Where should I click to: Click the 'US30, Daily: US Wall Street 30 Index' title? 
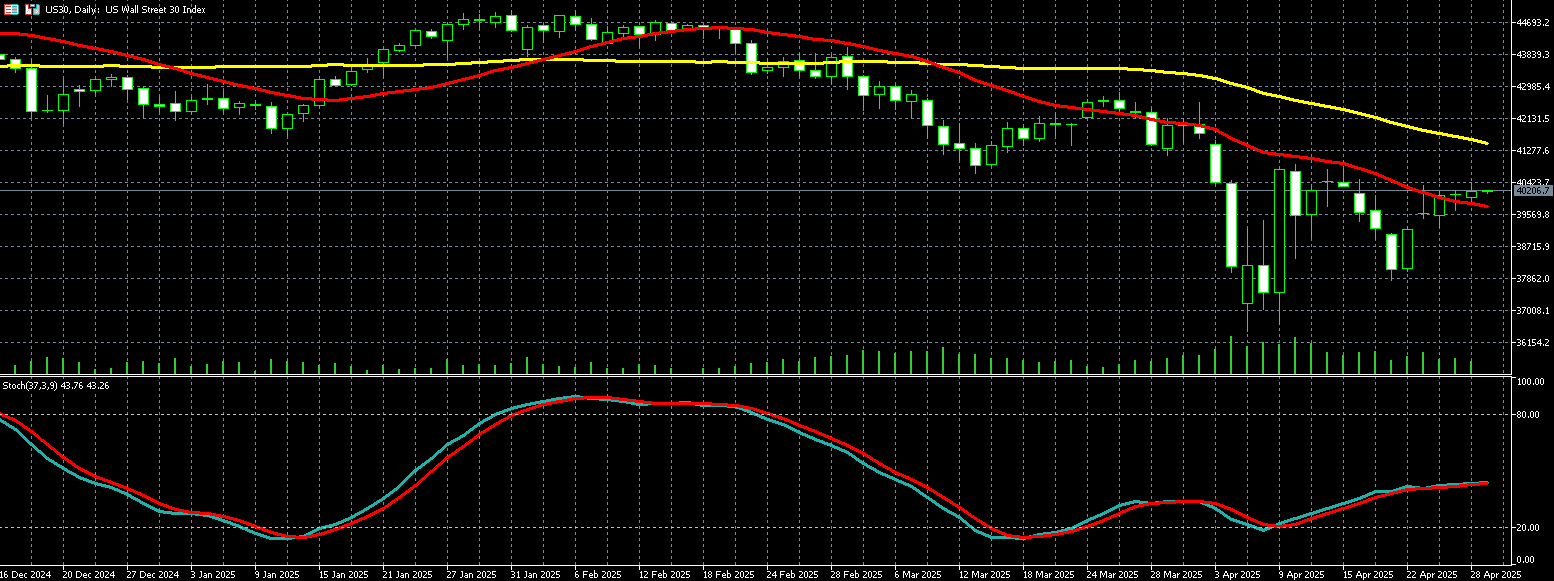point(127,10)
